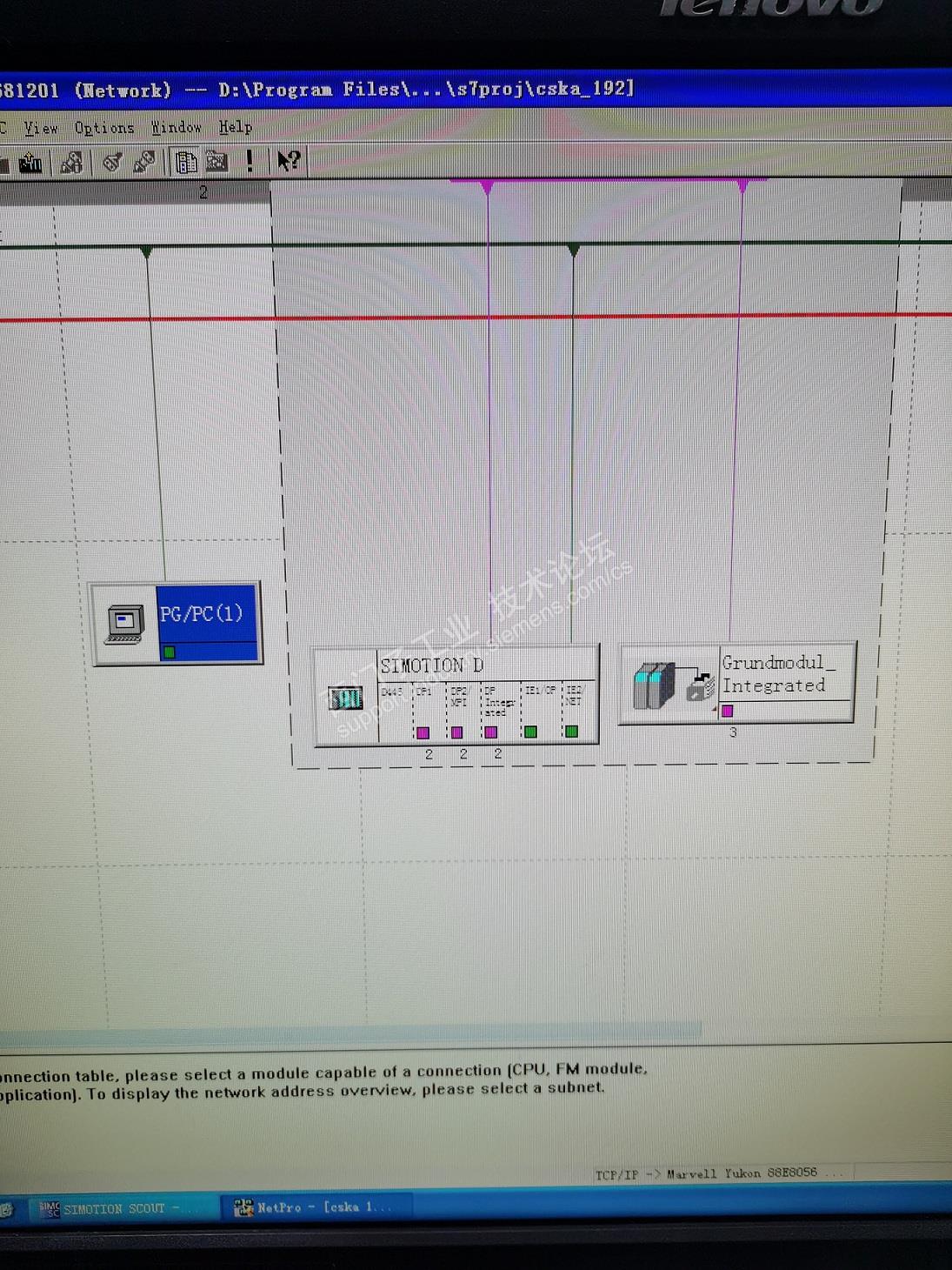
Task: Select the green interface square on PG/PC(1)
Action: click(x=170, y=652)
